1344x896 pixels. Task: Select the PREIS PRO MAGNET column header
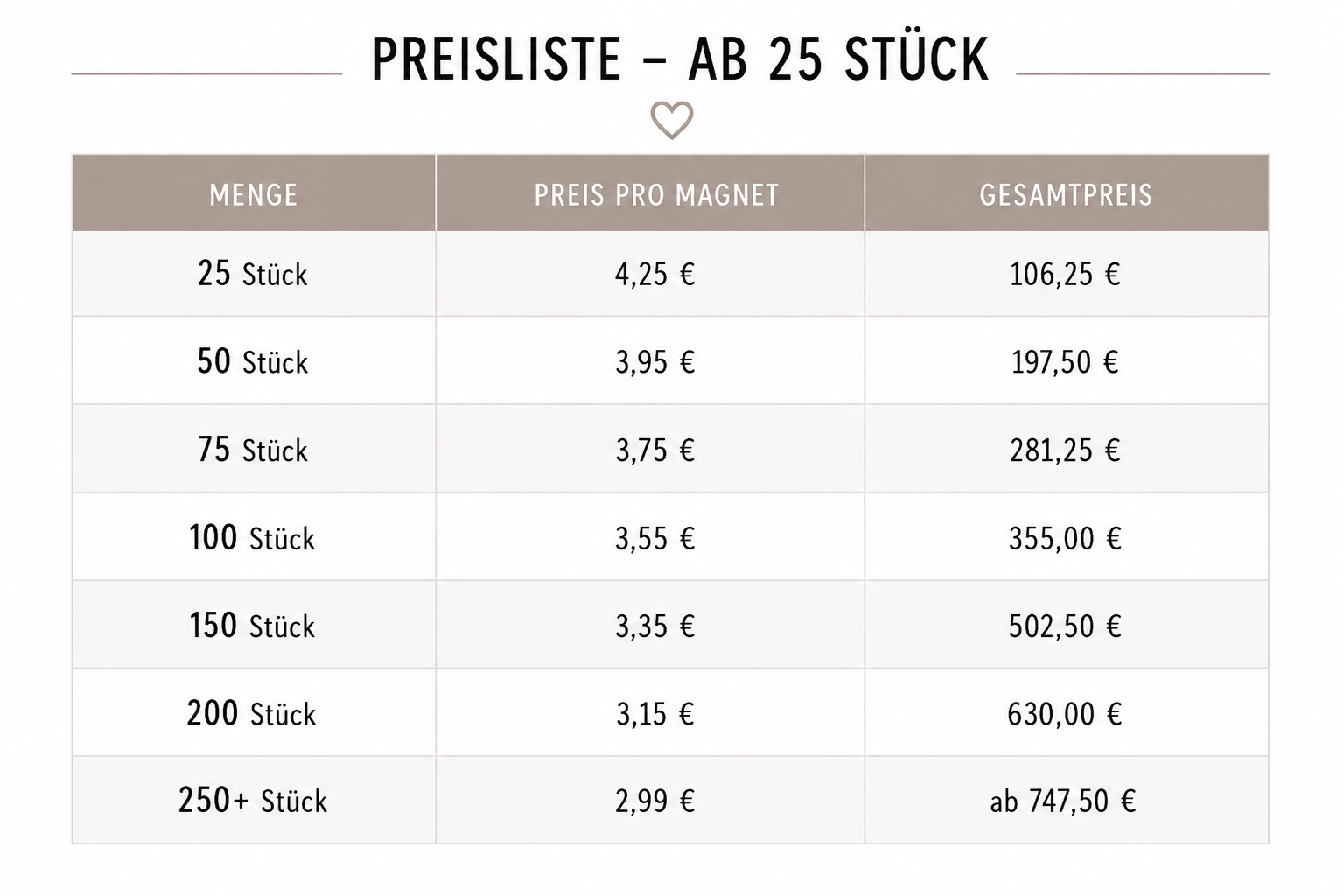tap(656, 194)
